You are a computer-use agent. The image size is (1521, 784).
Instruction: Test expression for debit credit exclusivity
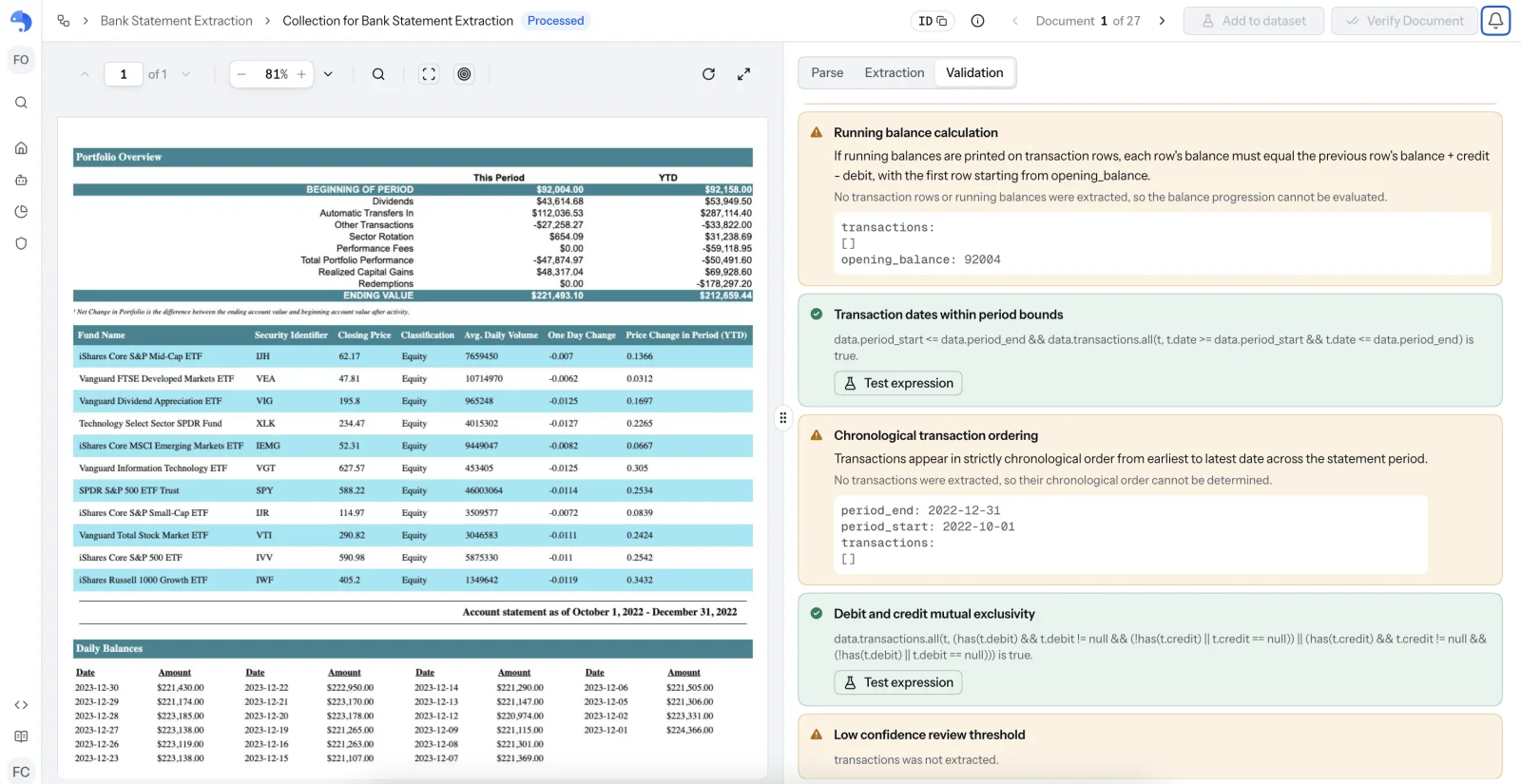pyautogui.click(x=898, y=682)
